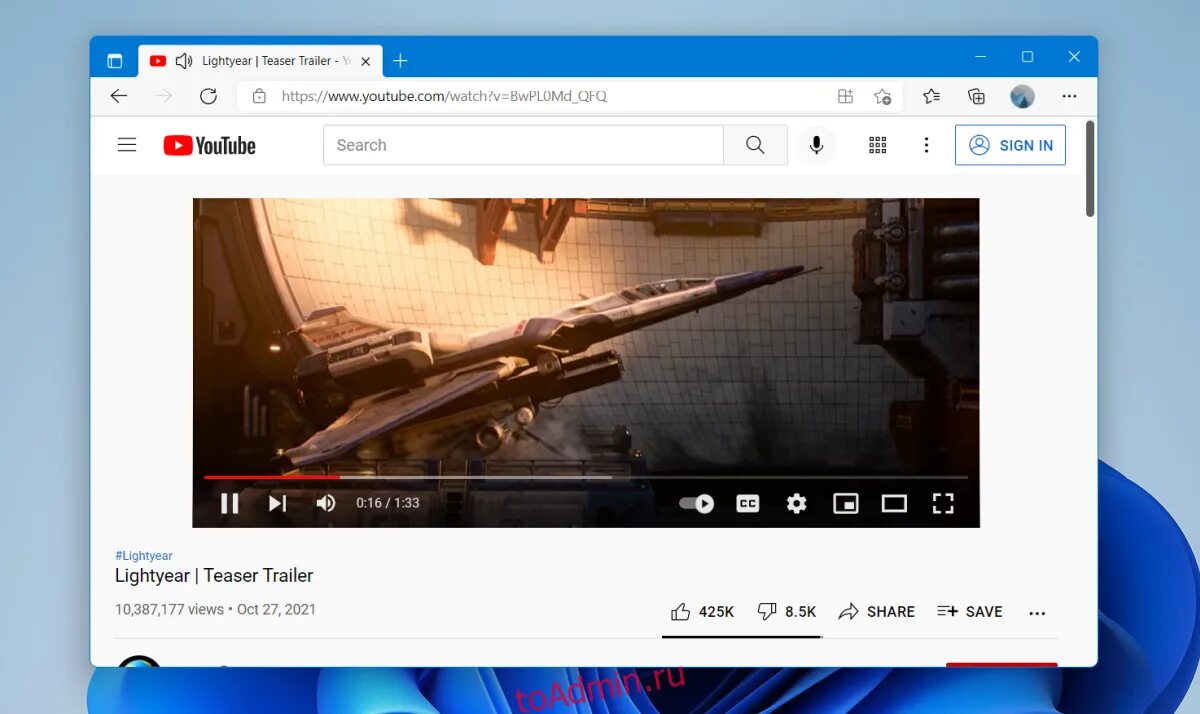
Task: Close the Lightyear tab
Action: 365,61
